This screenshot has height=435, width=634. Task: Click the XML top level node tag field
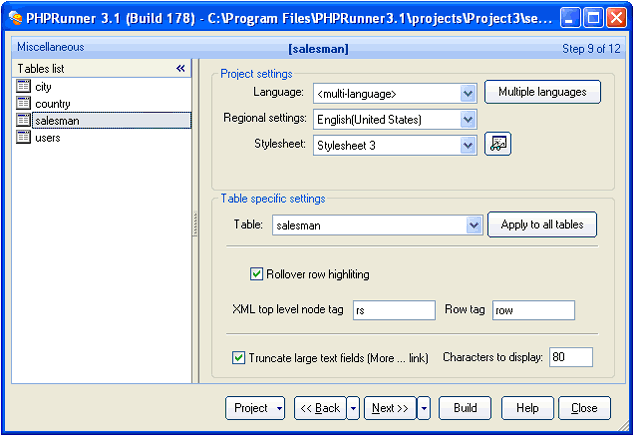394,310
